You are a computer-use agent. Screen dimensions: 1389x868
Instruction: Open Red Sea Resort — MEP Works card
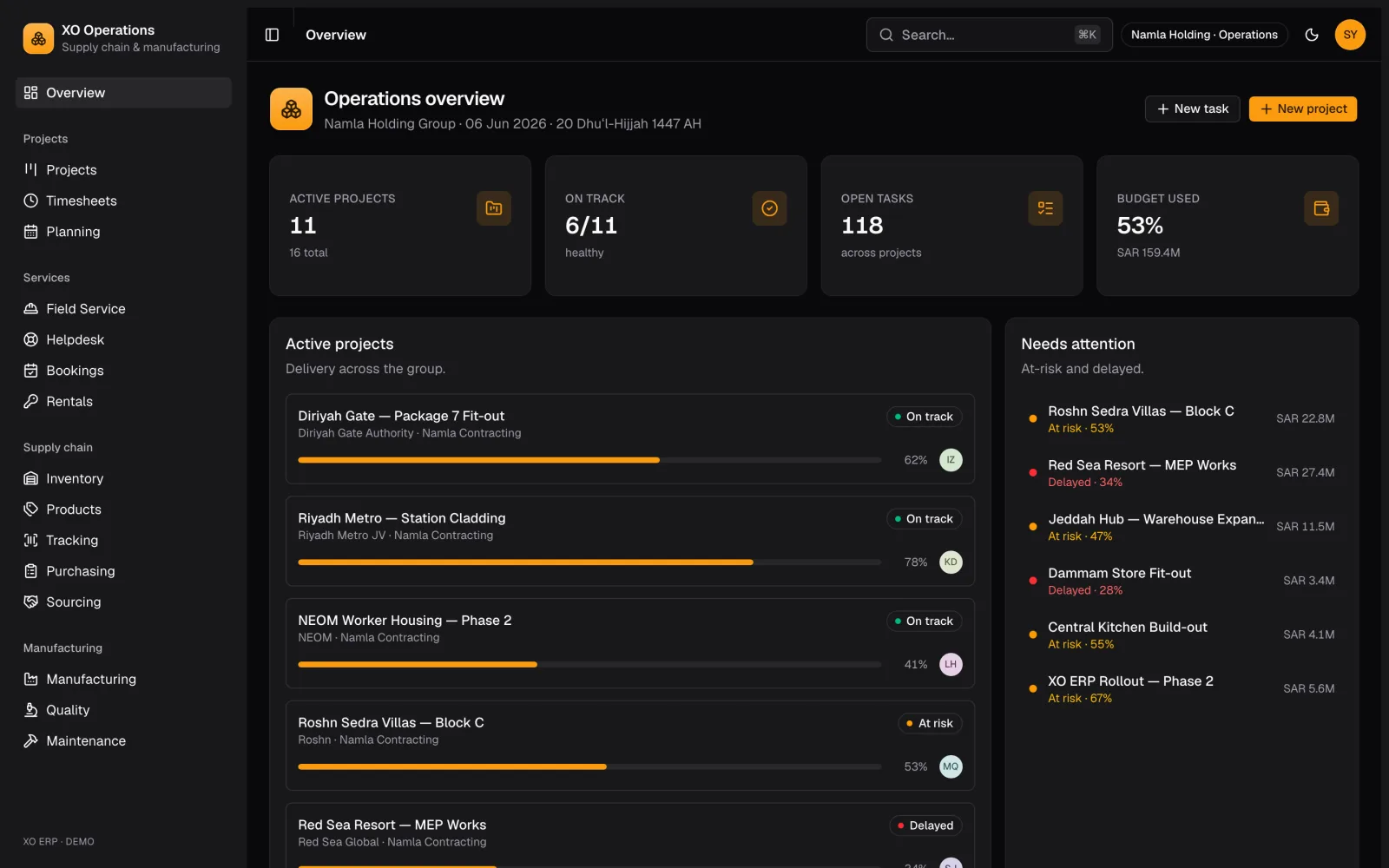[x=630, y=835]
